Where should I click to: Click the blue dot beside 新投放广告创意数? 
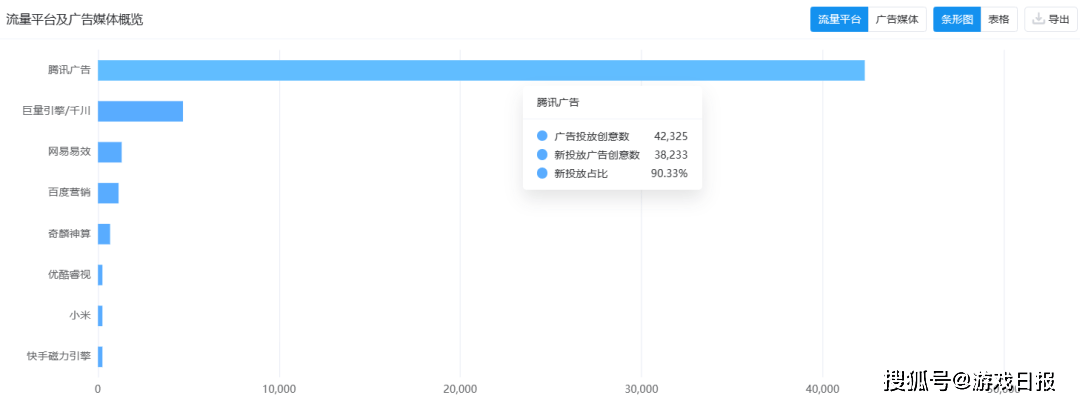[542, 155]
